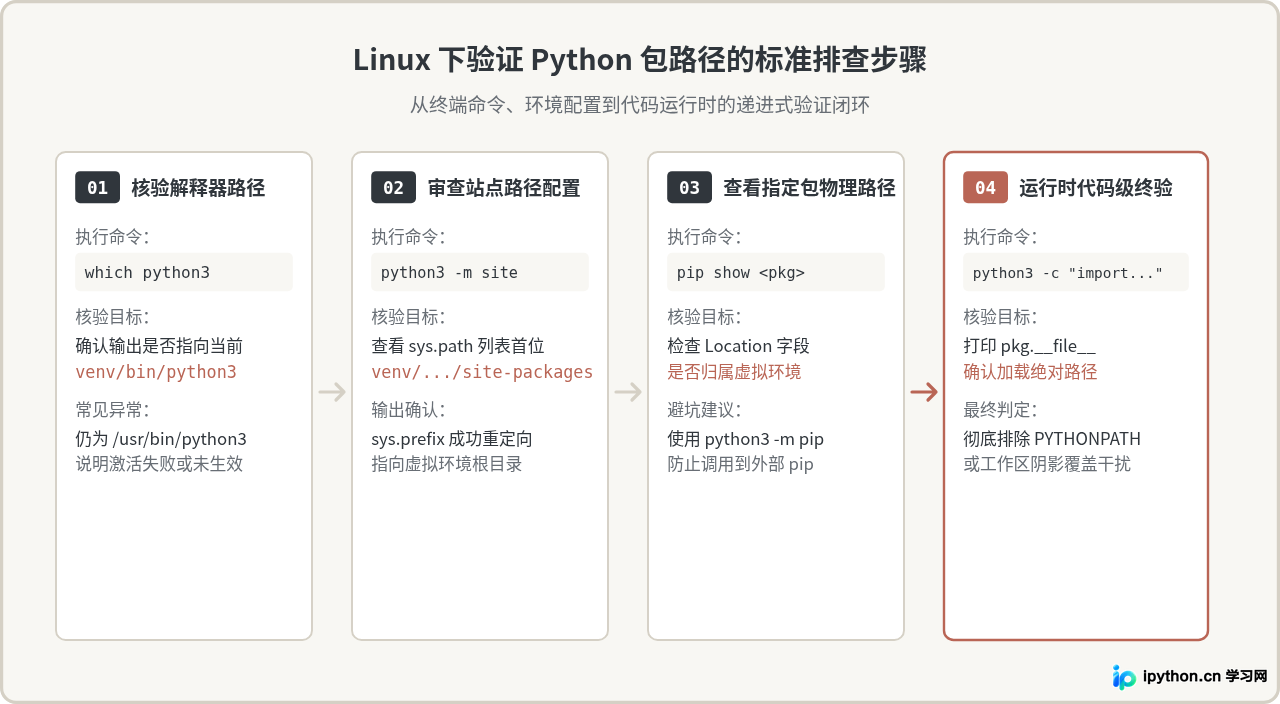1280x704 pixels.
Task: Click text '检查 Location 字段'
Action: (738, 346)
